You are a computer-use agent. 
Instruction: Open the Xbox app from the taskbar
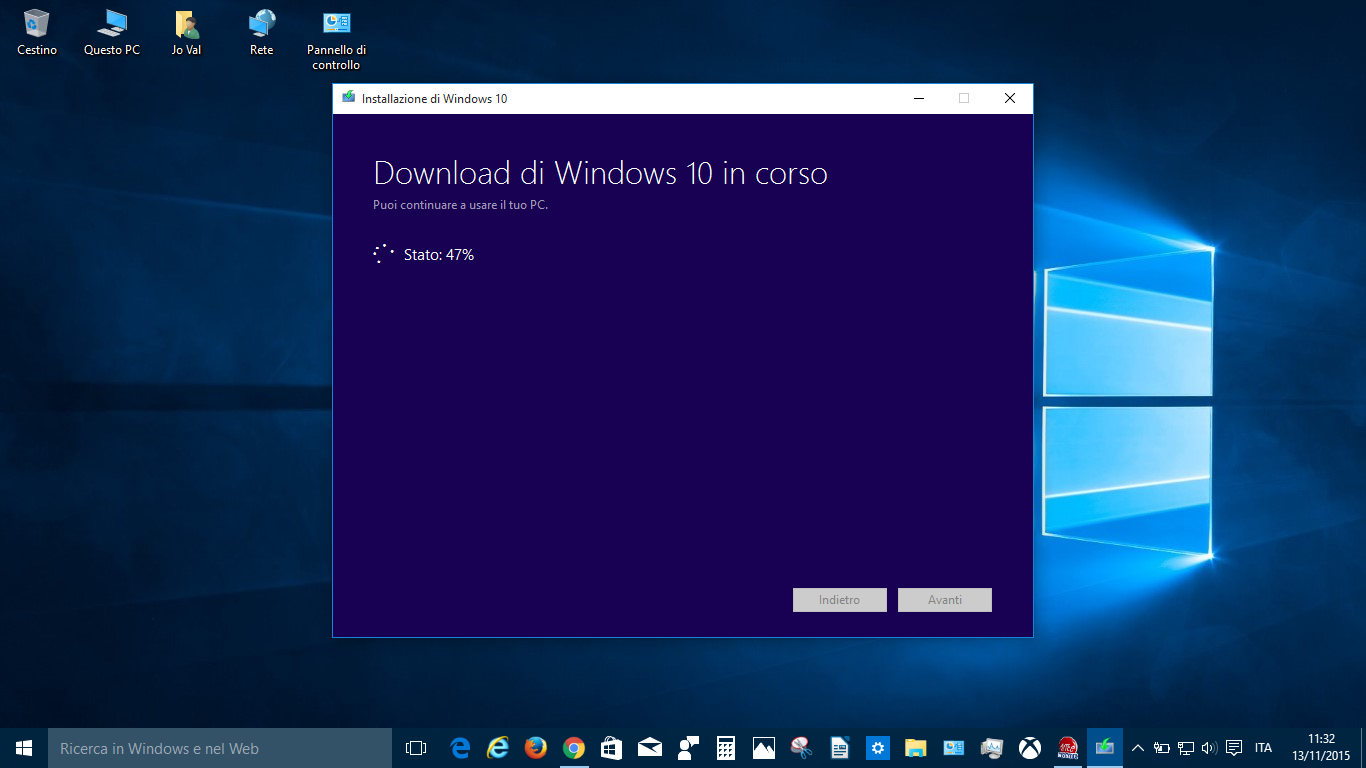pos(1030,748)
